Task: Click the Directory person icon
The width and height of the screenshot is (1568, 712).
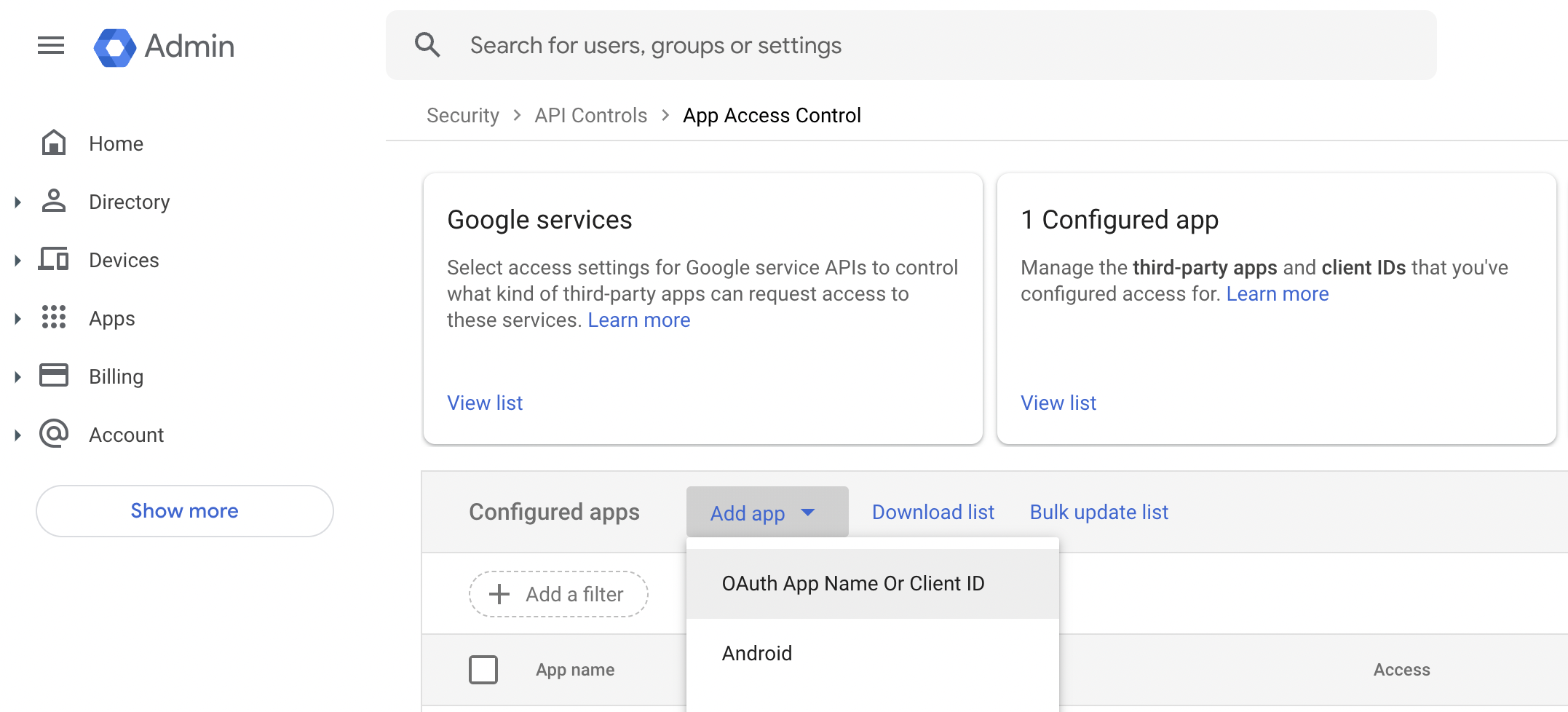Action: (x=54, y=201)
